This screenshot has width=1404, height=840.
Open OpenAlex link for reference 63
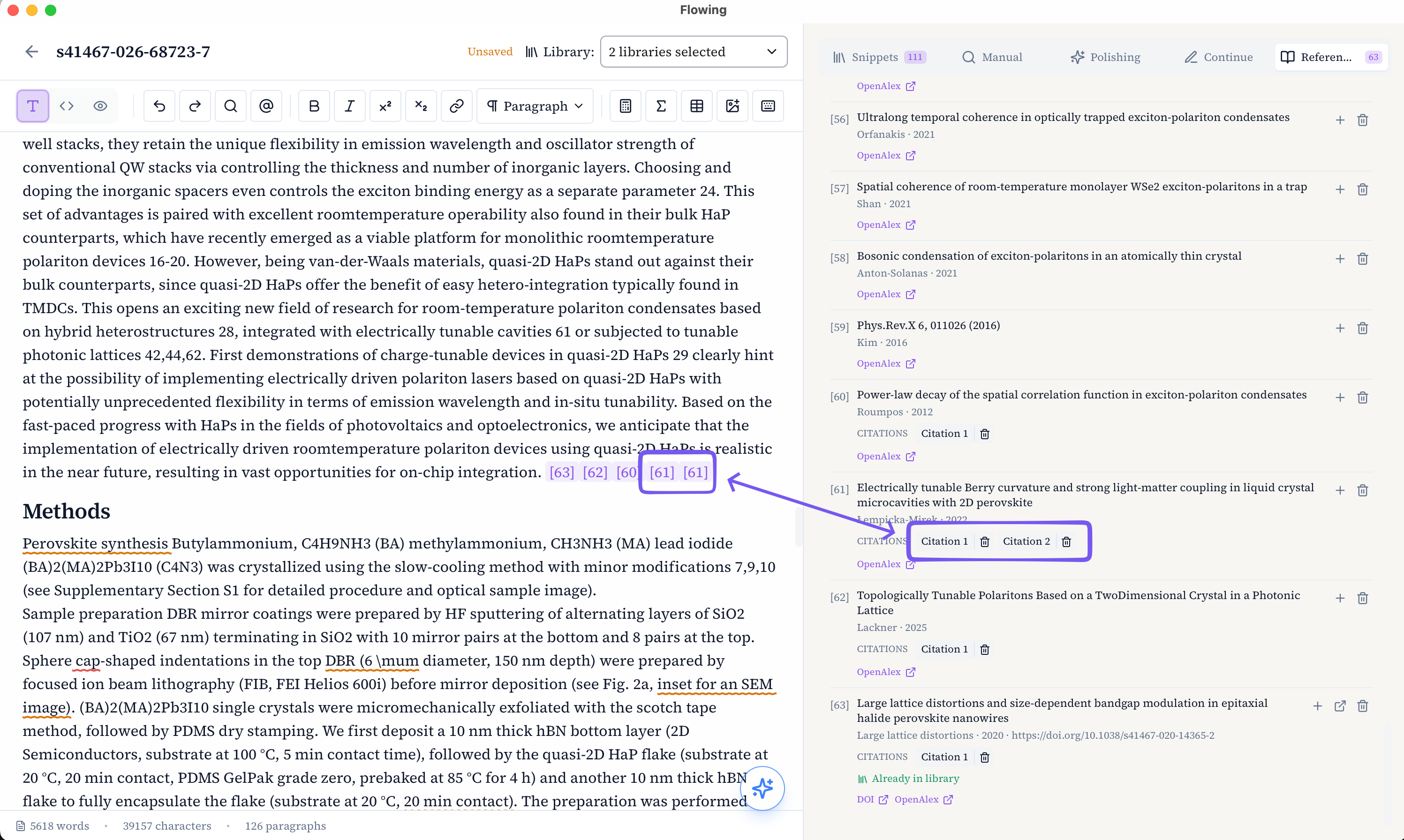(924, 799)
